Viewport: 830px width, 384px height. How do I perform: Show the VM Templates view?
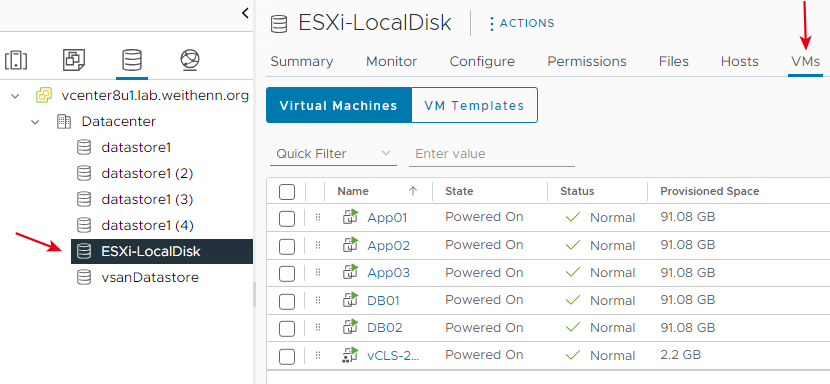[474, 105]
